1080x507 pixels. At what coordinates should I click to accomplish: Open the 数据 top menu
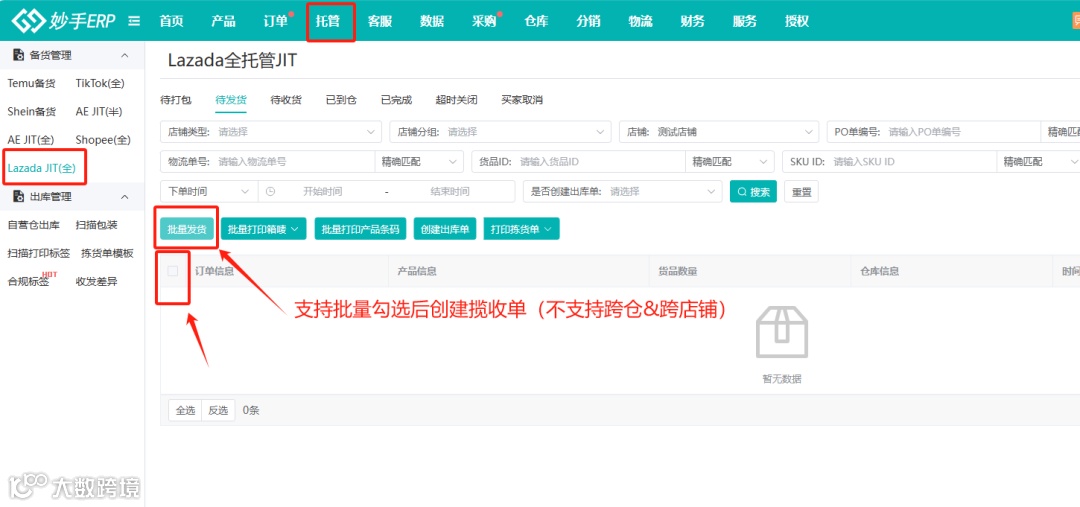point(432,21)
